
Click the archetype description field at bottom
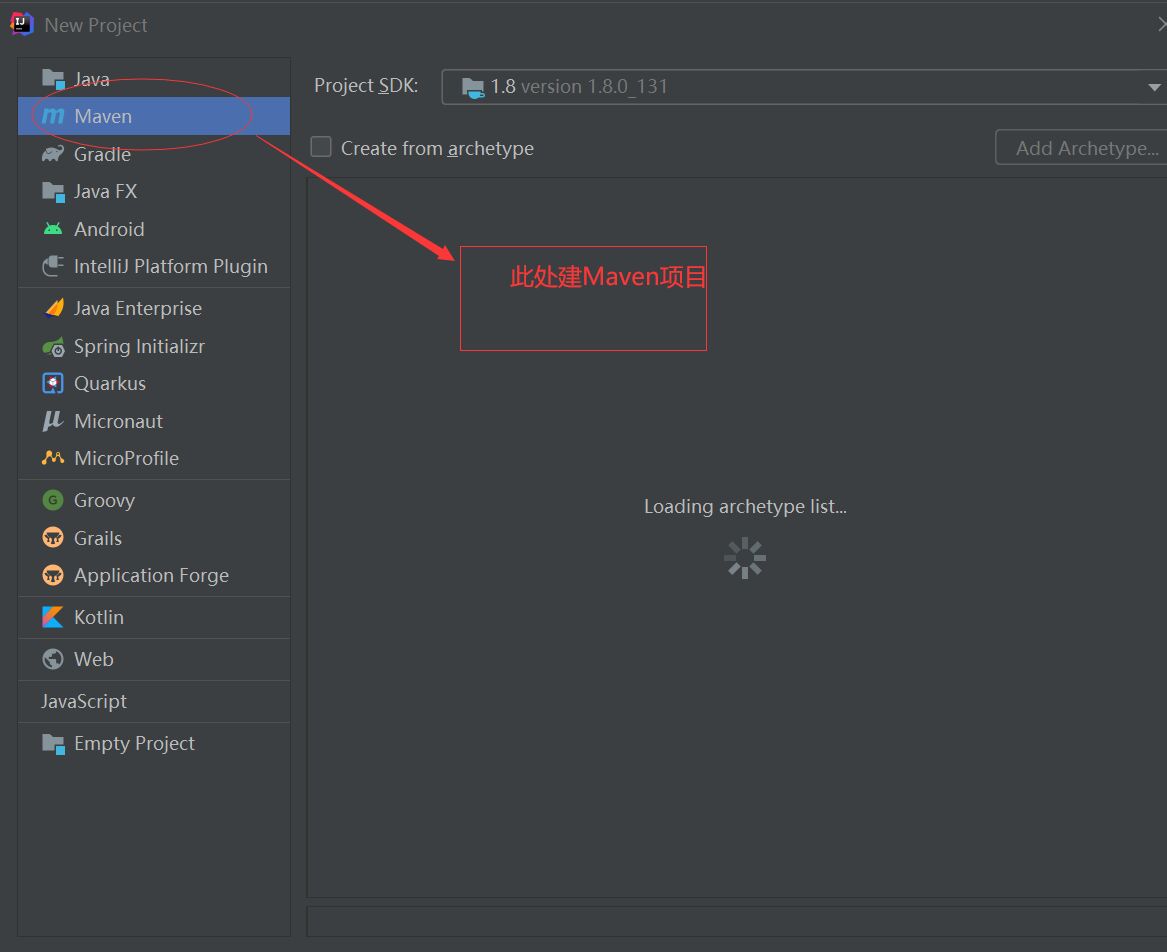click(736, 921)
